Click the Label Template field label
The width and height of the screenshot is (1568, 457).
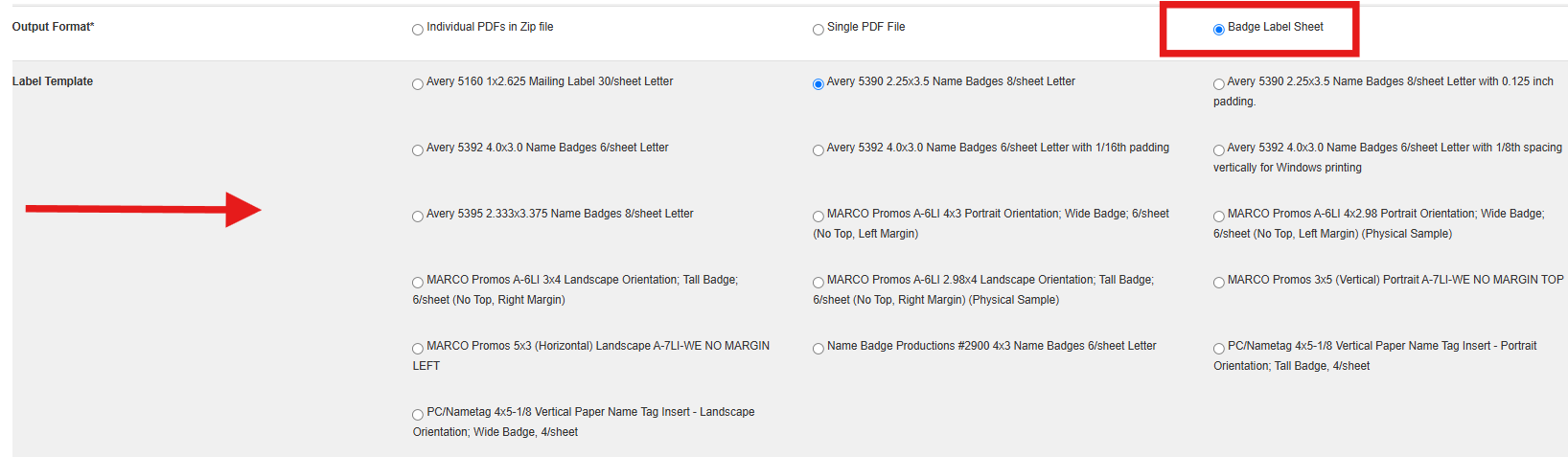(53, 81)
